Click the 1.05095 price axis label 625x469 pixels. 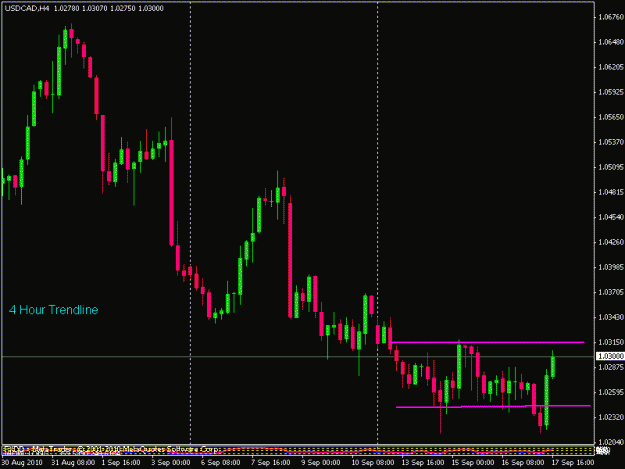tap(610, 167)
